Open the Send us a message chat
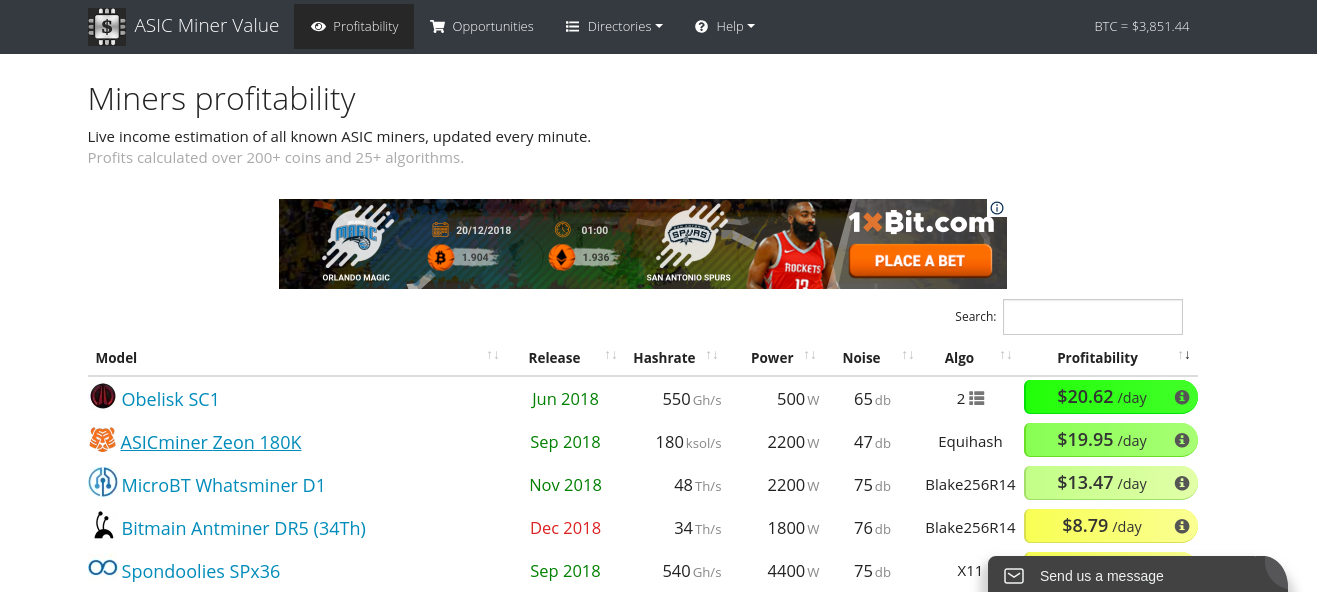This screenshot has width=1317, height=592. (x=1137, y=575)
